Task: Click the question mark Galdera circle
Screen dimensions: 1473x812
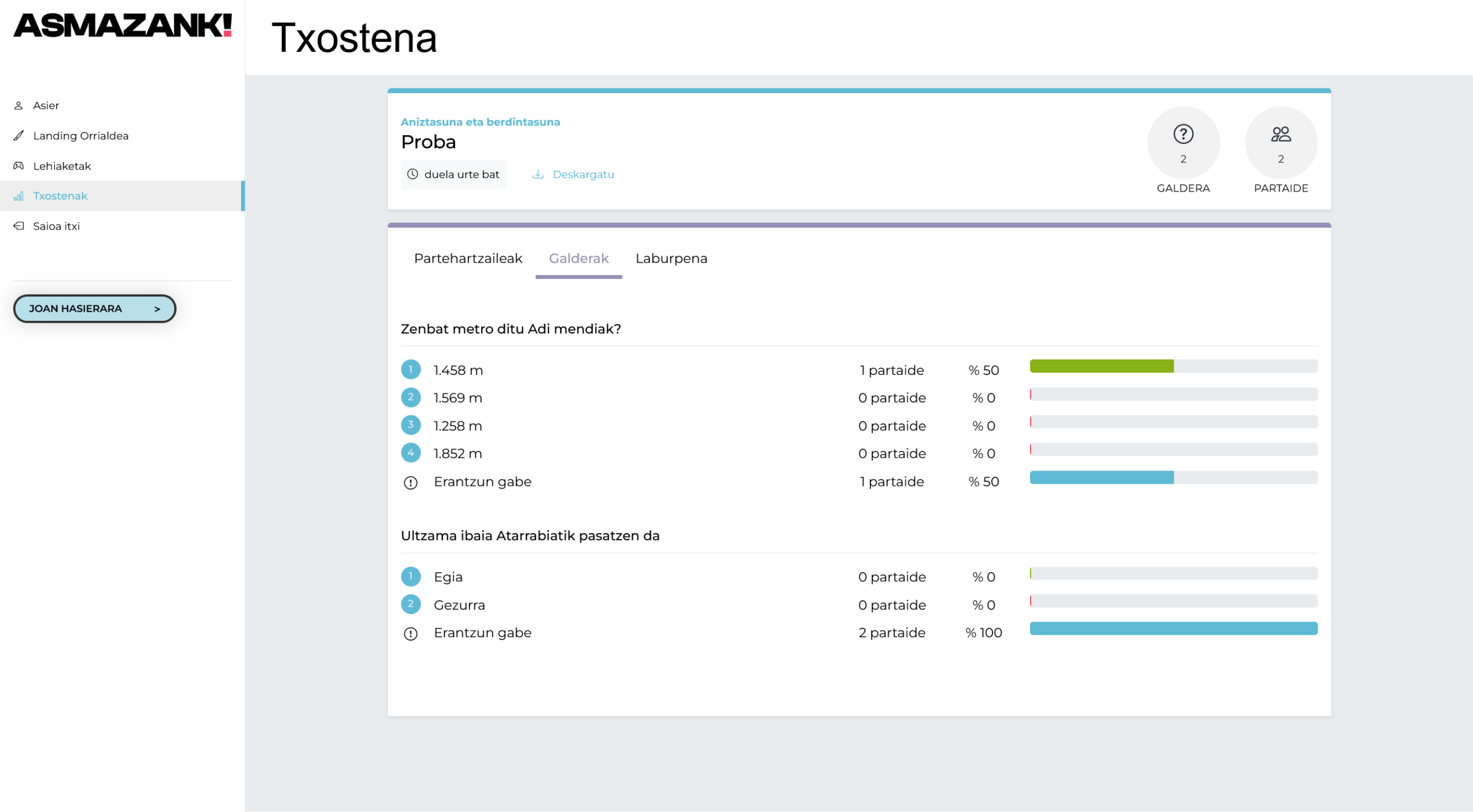Action: pos(1183,142)
